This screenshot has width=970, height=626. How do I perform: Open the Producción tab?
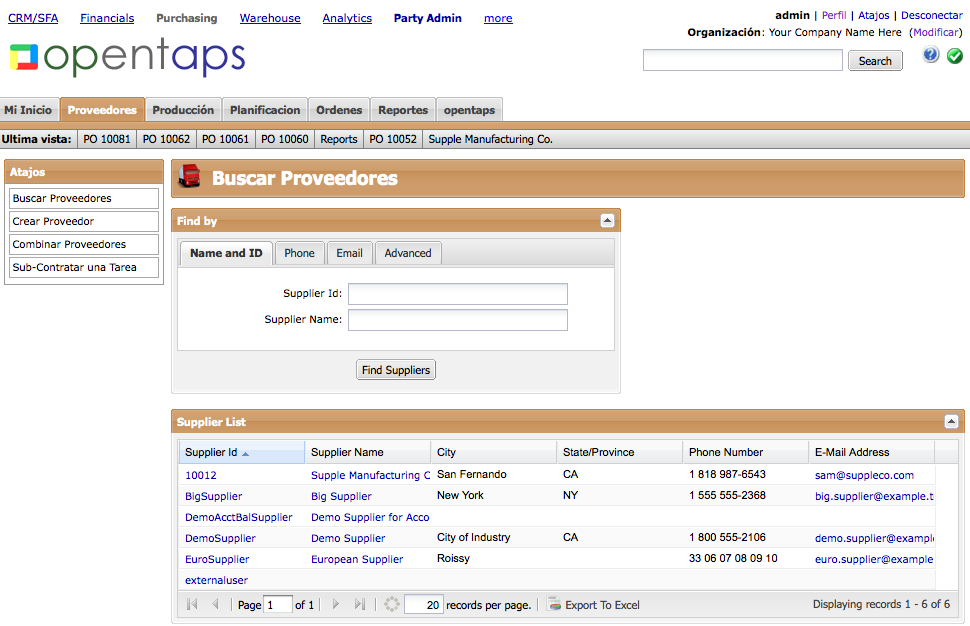(183, 109)
